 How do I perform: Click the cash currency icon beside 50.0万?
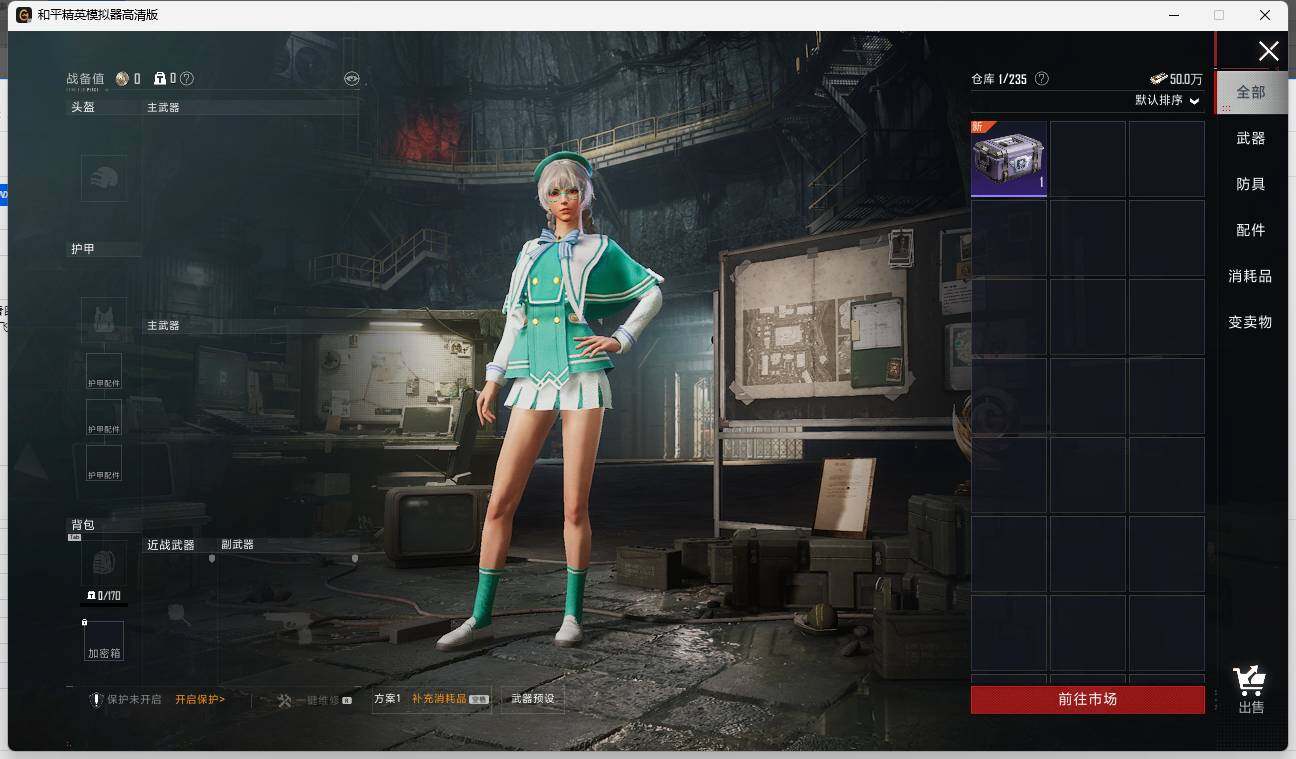[1158, 78]
